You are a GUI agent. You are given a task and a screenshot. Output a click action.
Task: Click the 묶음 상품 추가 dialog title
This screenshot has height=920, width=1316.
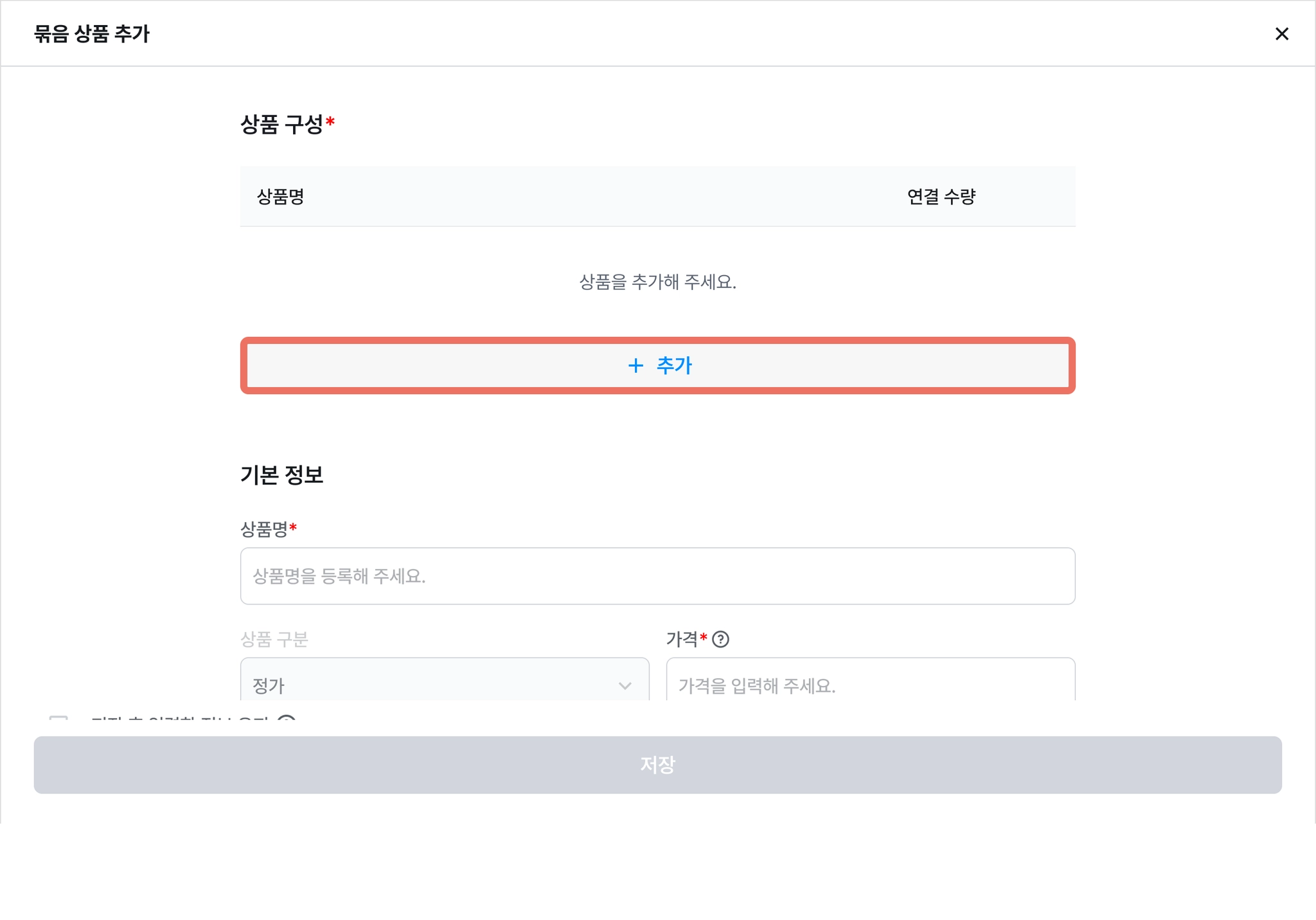(x=91, y=33)
